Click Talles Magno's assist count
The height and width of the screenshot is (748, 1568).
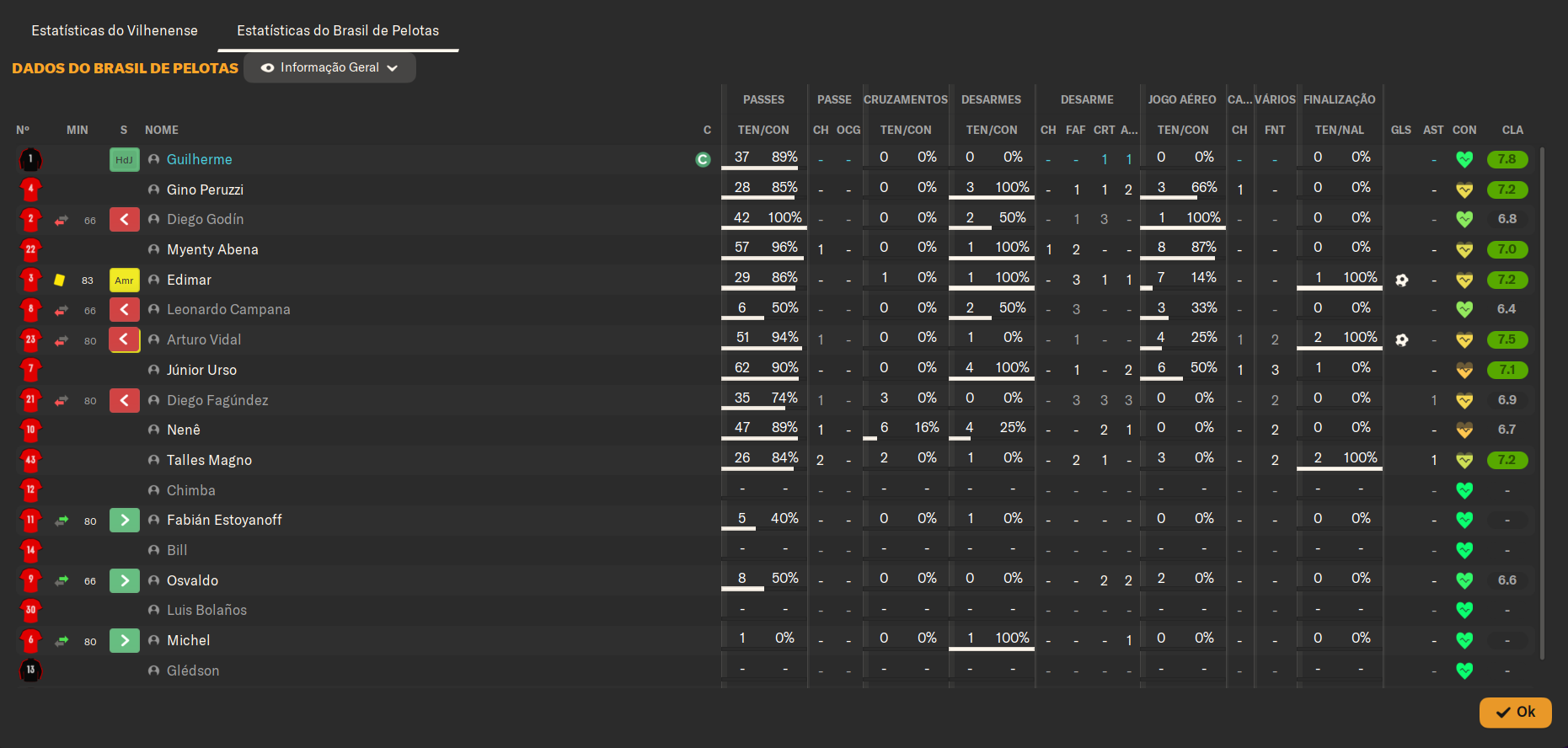(x=1434, y=460)
